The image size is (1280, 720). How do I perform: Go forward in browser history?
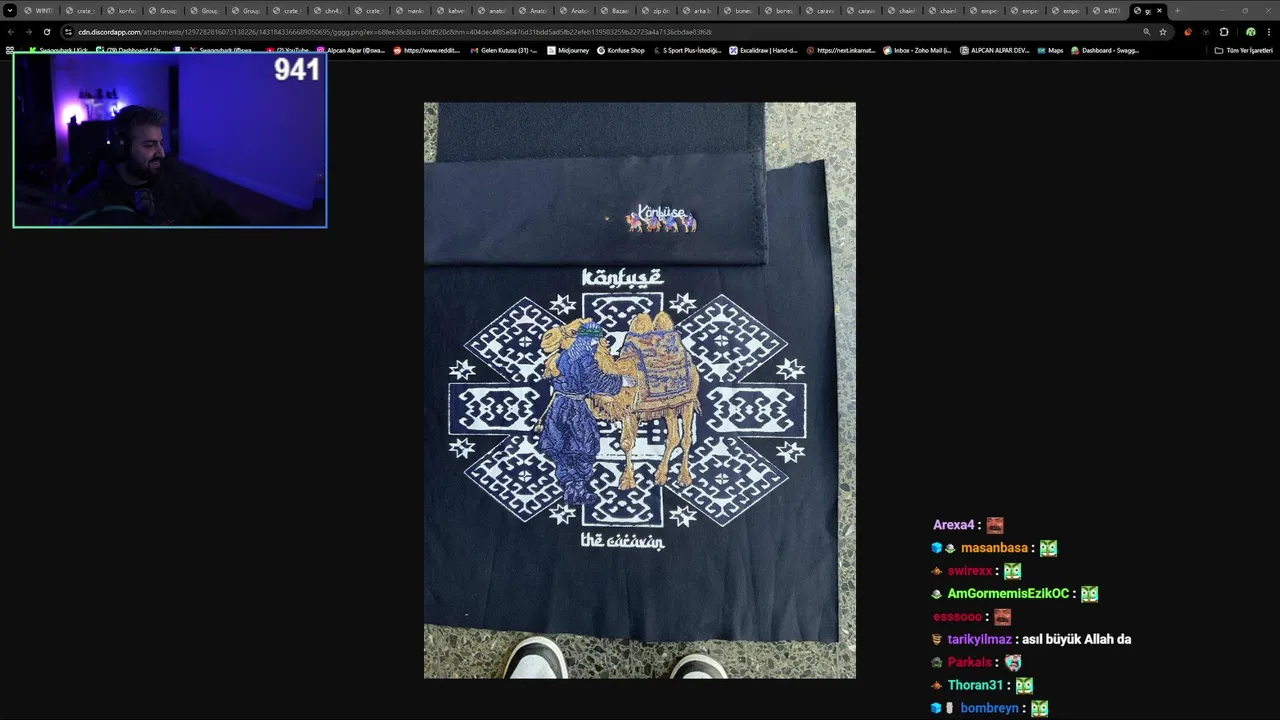coord(28,32)
